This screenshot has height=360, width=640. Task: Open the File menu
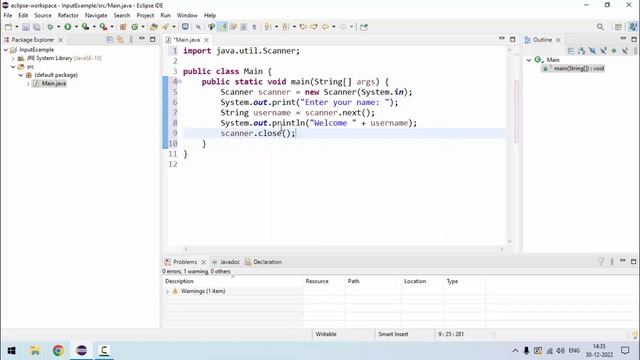pyautogui.click(x=8, y=16)
